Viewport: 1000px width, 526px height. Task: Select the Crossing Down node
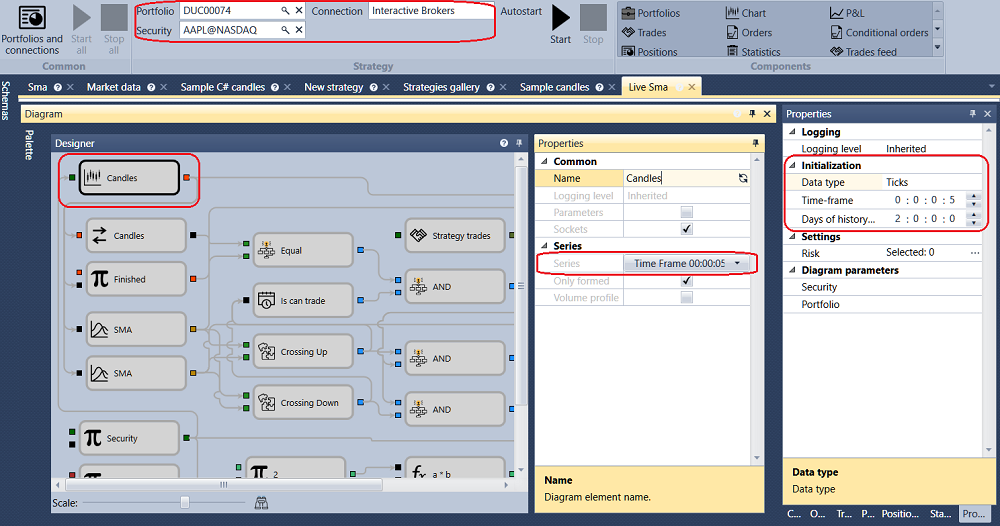303,402
